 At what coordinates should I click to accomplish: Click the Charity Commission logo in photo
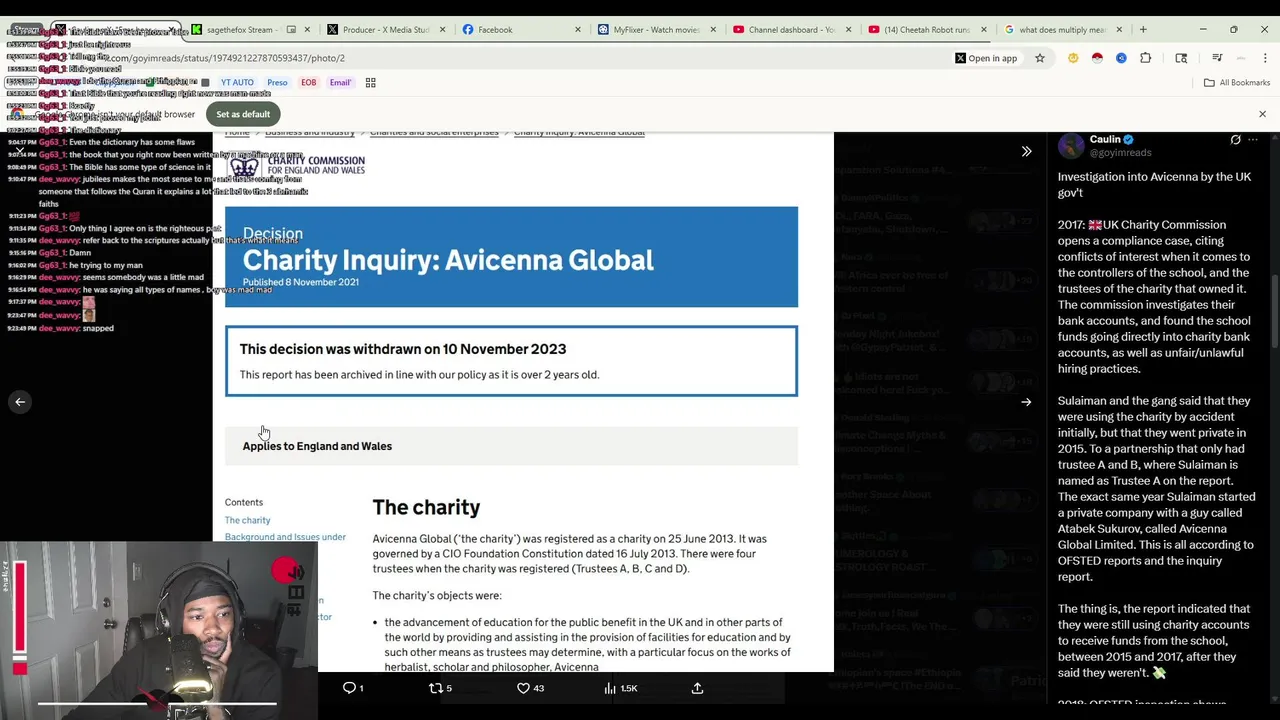pos(297,165)
